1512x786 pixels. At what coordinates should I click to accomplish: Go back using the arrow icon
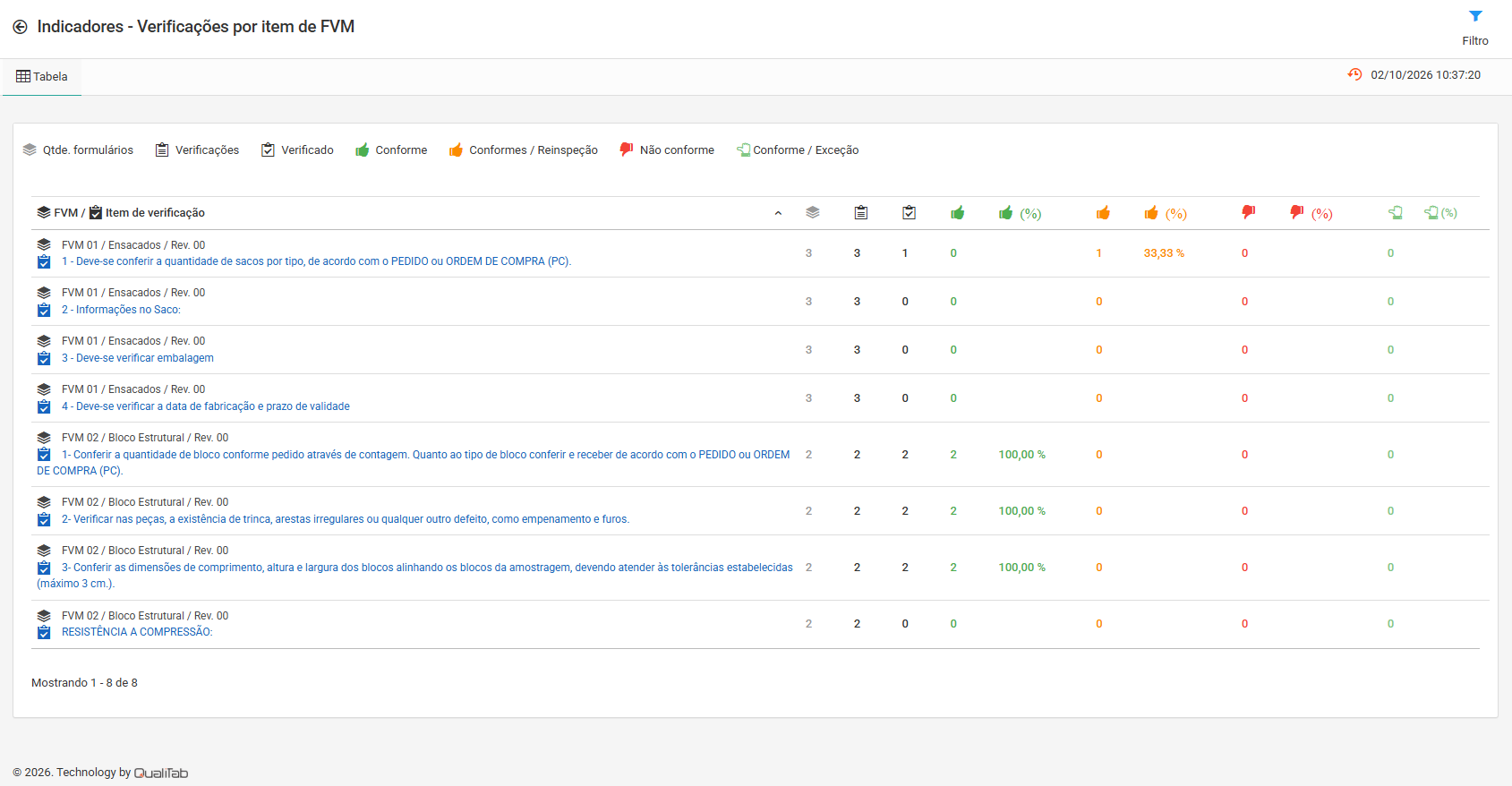click(20, 27)
